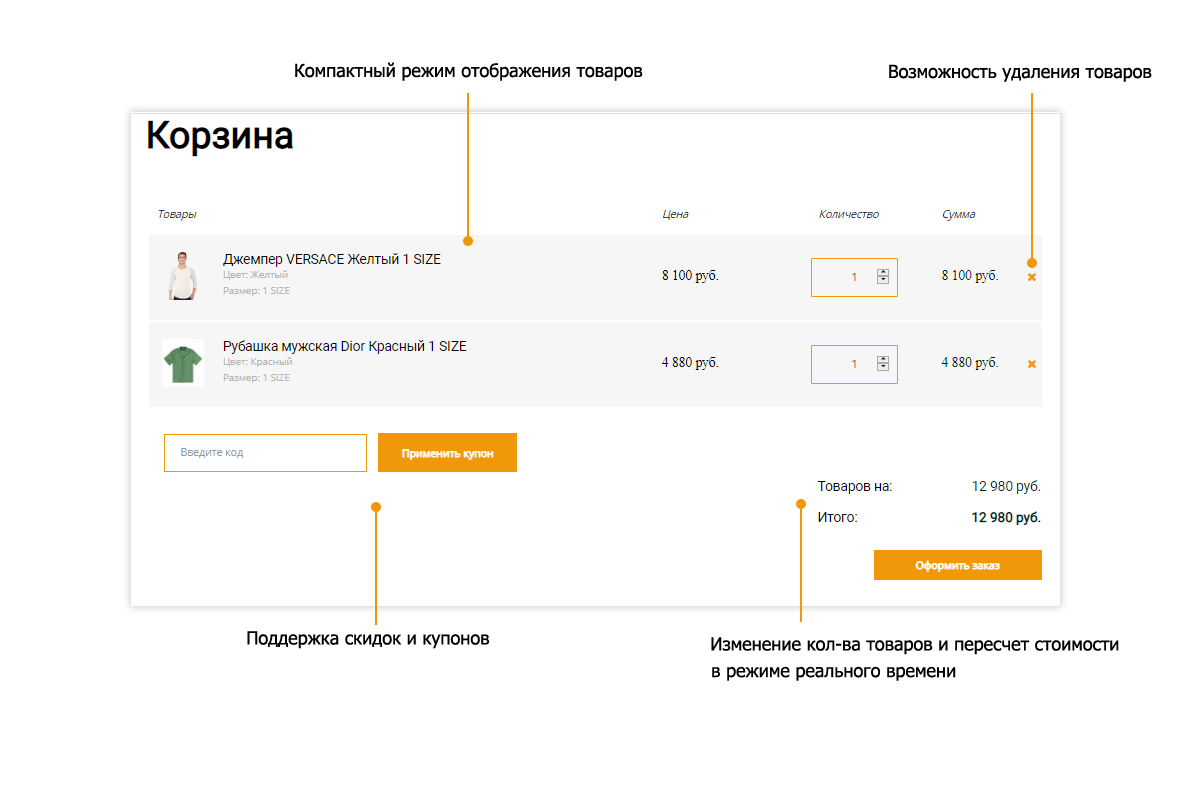Click the Товаров на: label
This screenshot has height=800, width=1200.
pyautogui.click(x=855, y=487)
